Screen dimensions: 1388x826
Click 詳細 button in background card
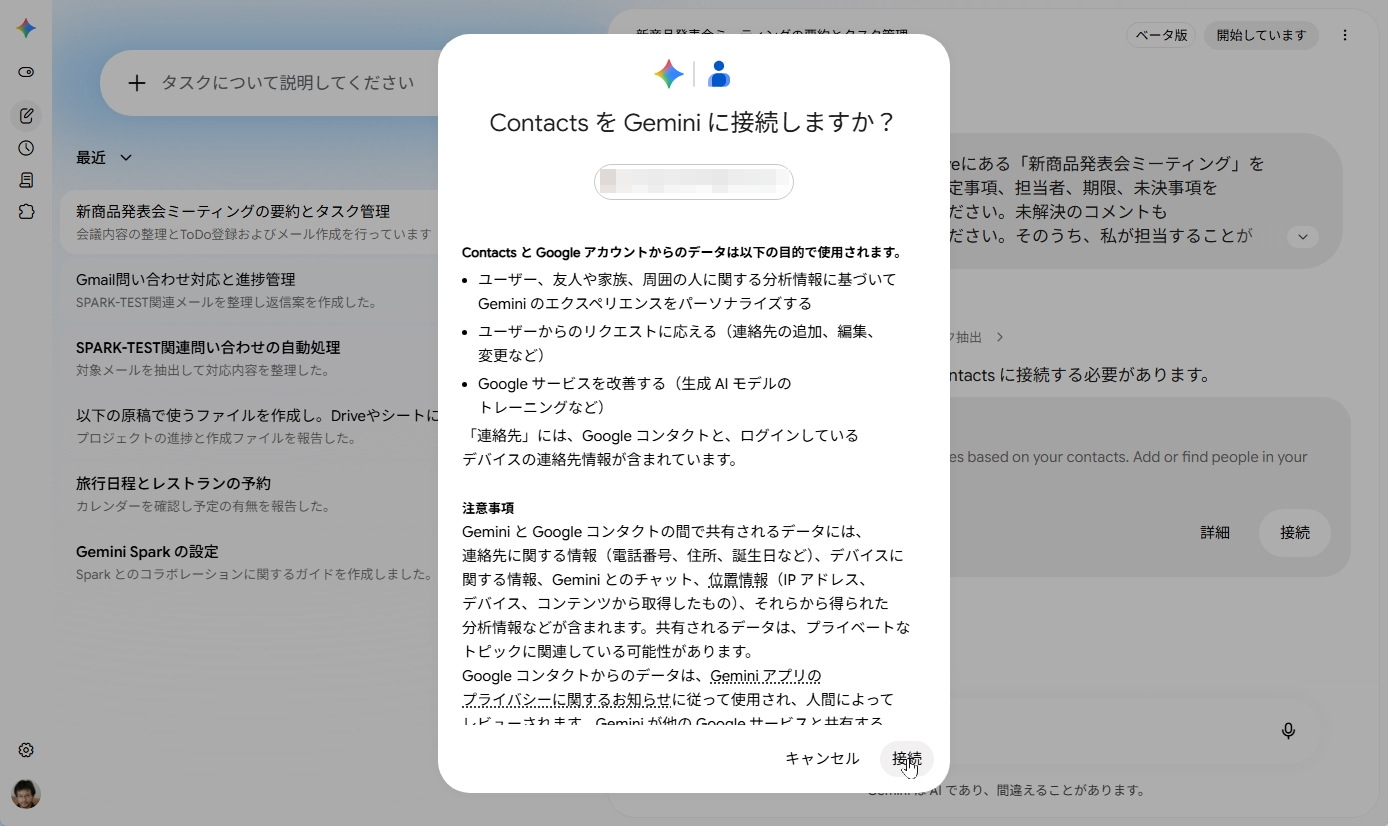pyautogui.click(x=1215, y=533)
